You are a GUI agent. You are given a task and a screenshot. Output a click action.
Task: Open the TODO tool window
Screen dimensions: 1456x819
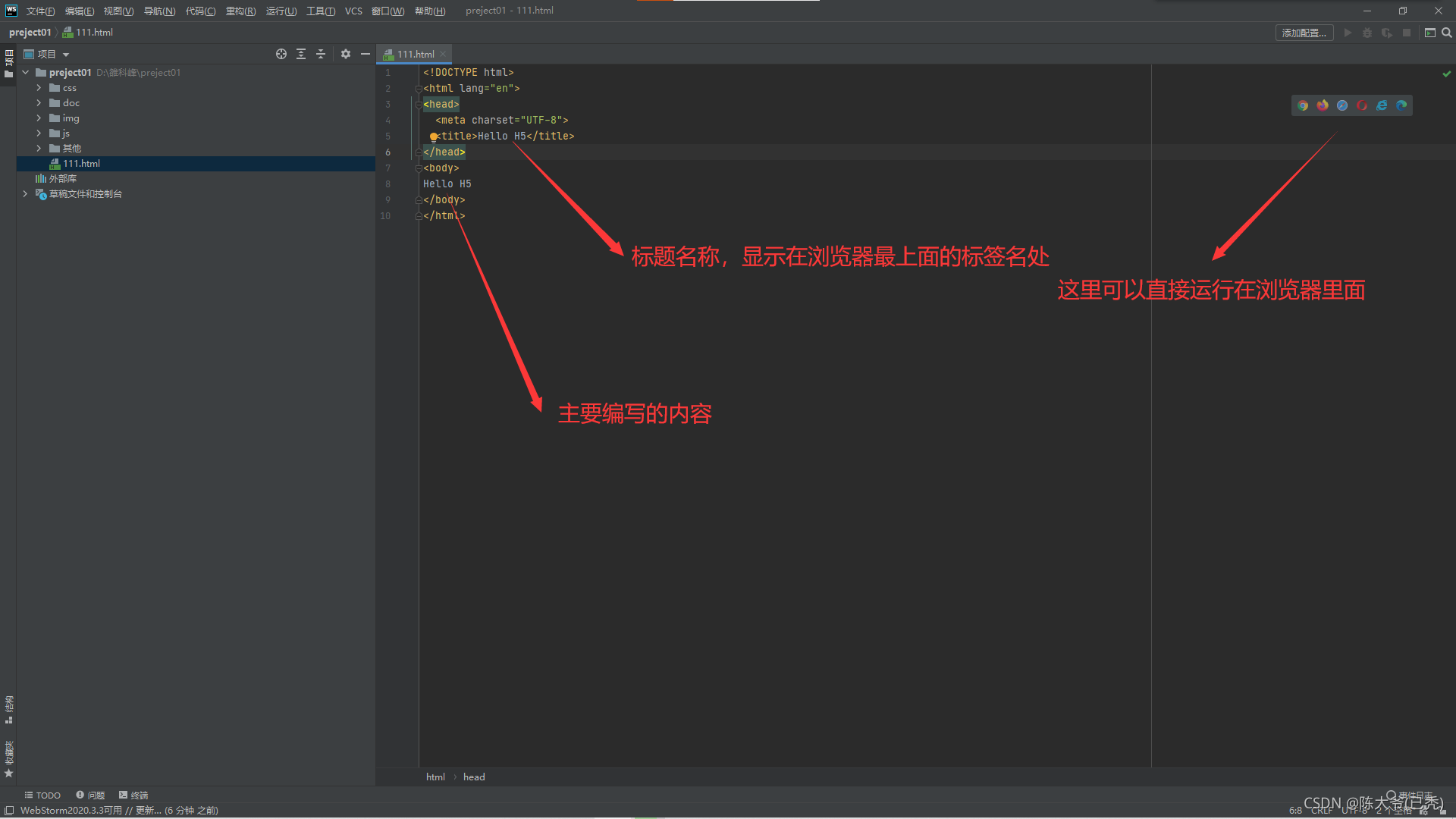point(42,795)
